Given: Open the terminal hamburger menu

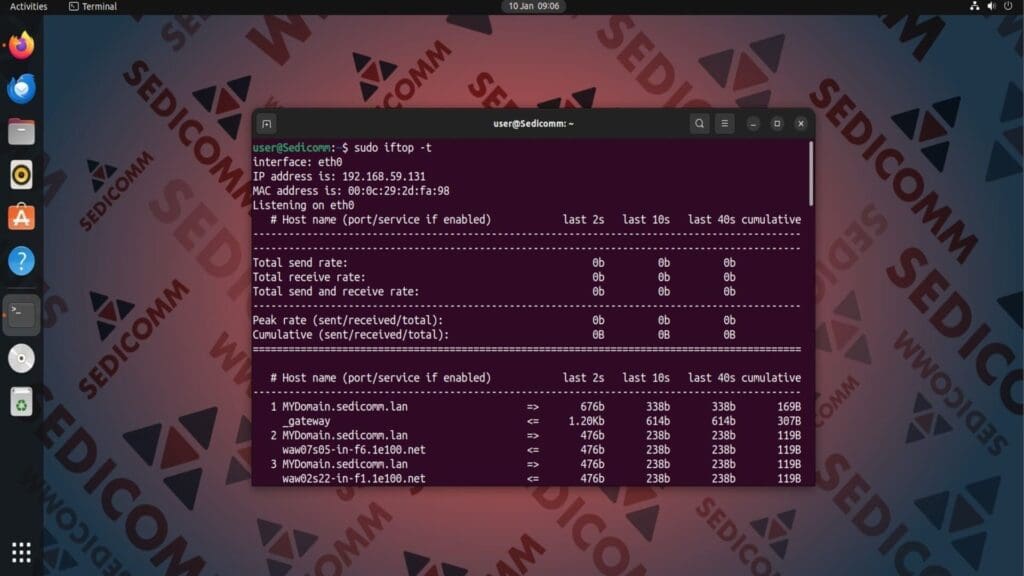Looking at the screenshot, I should coord(724,123).
